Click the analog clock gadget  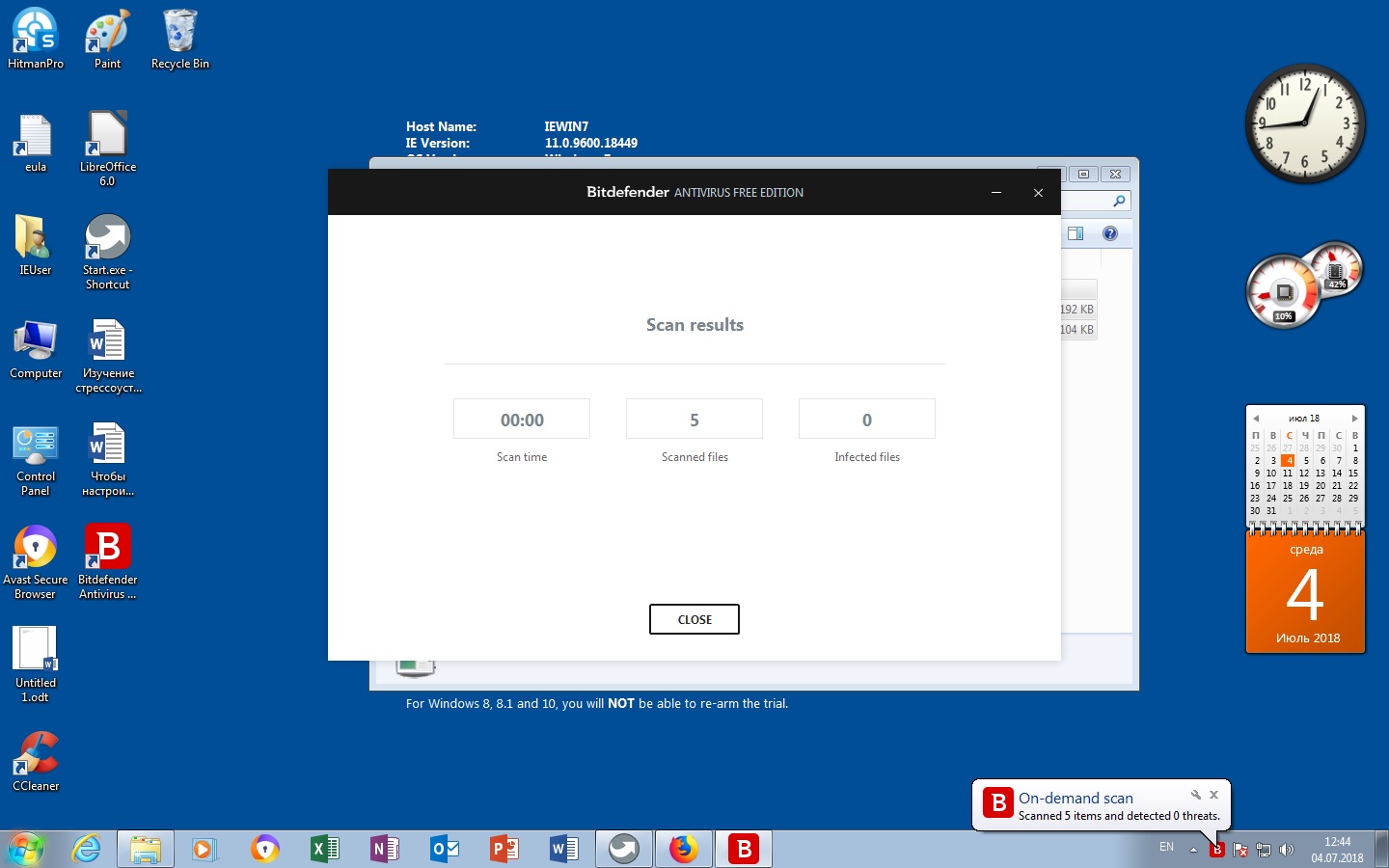1305,123
